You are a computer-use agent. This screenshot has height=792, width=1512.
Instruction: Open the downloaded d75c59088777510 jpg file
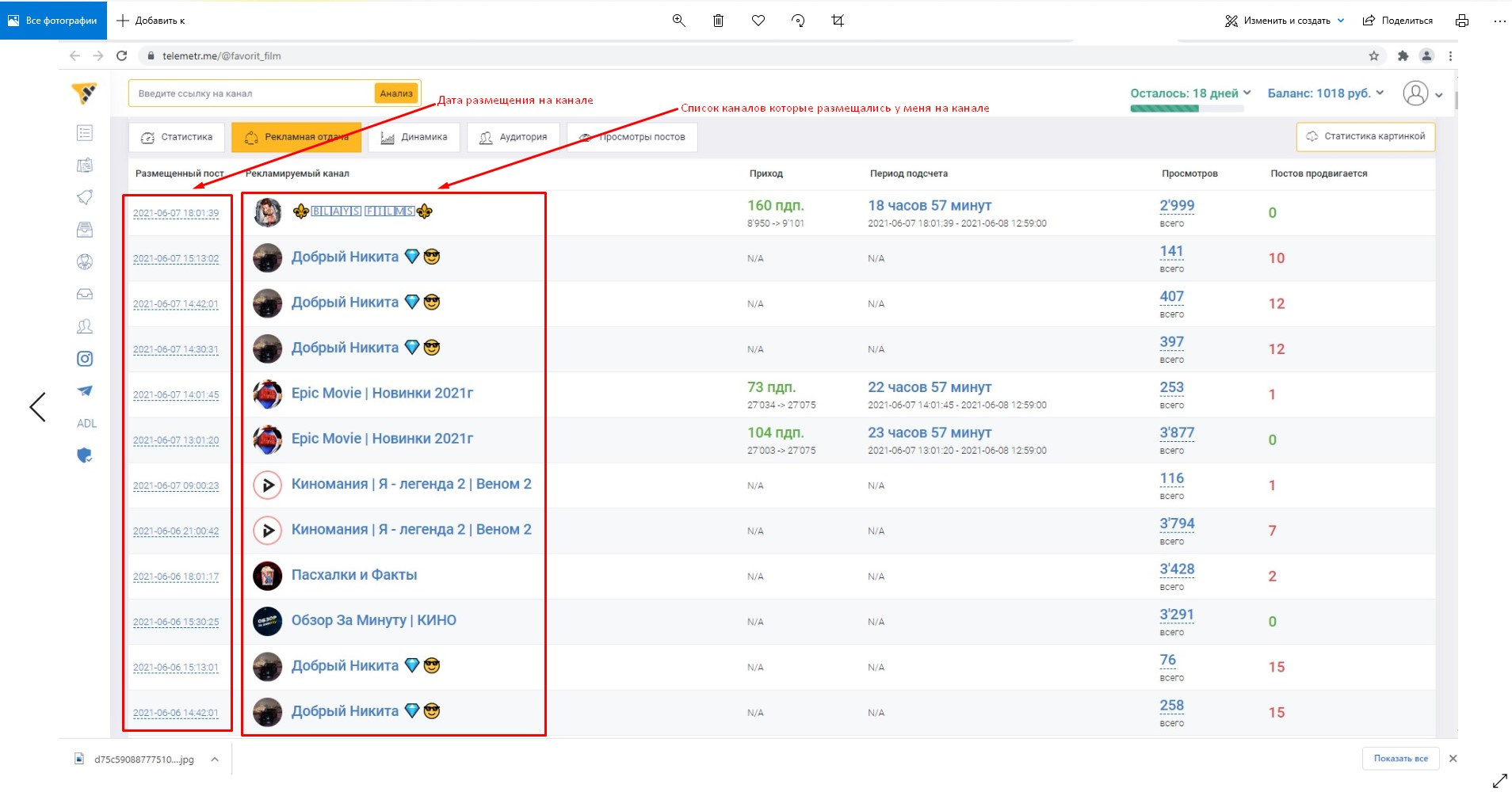click(136, 759)
